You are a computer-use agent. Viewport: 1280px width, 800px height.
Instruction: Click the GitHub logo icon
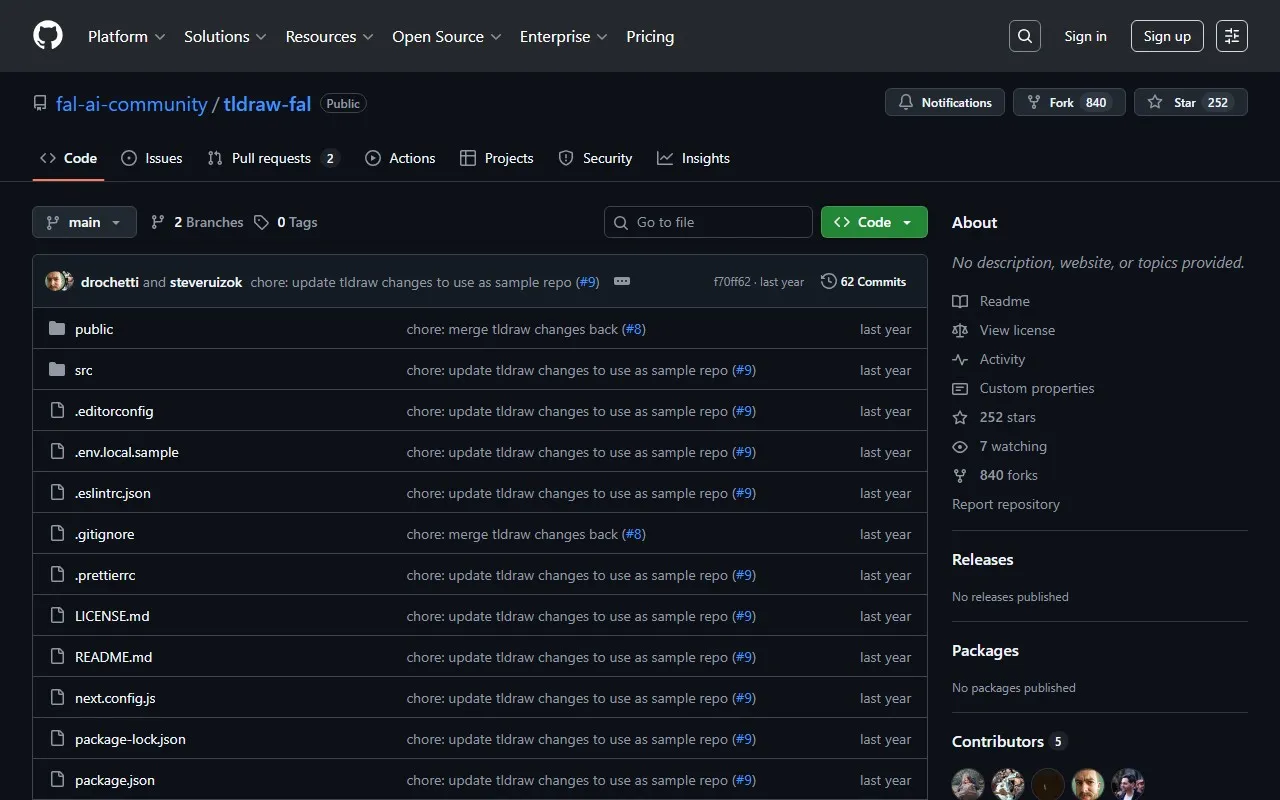click(x=48, y=36)
